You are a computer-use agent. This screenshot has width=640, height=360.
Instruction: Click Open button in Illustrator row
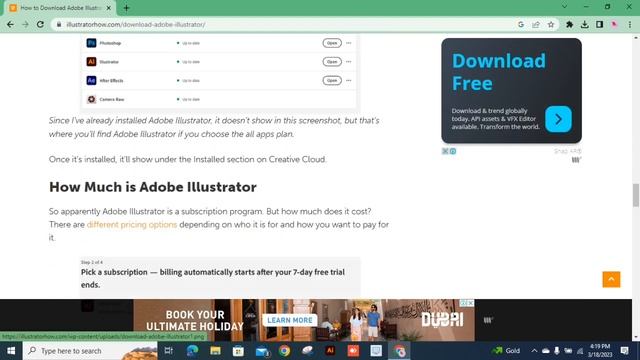tap(332, 62)
